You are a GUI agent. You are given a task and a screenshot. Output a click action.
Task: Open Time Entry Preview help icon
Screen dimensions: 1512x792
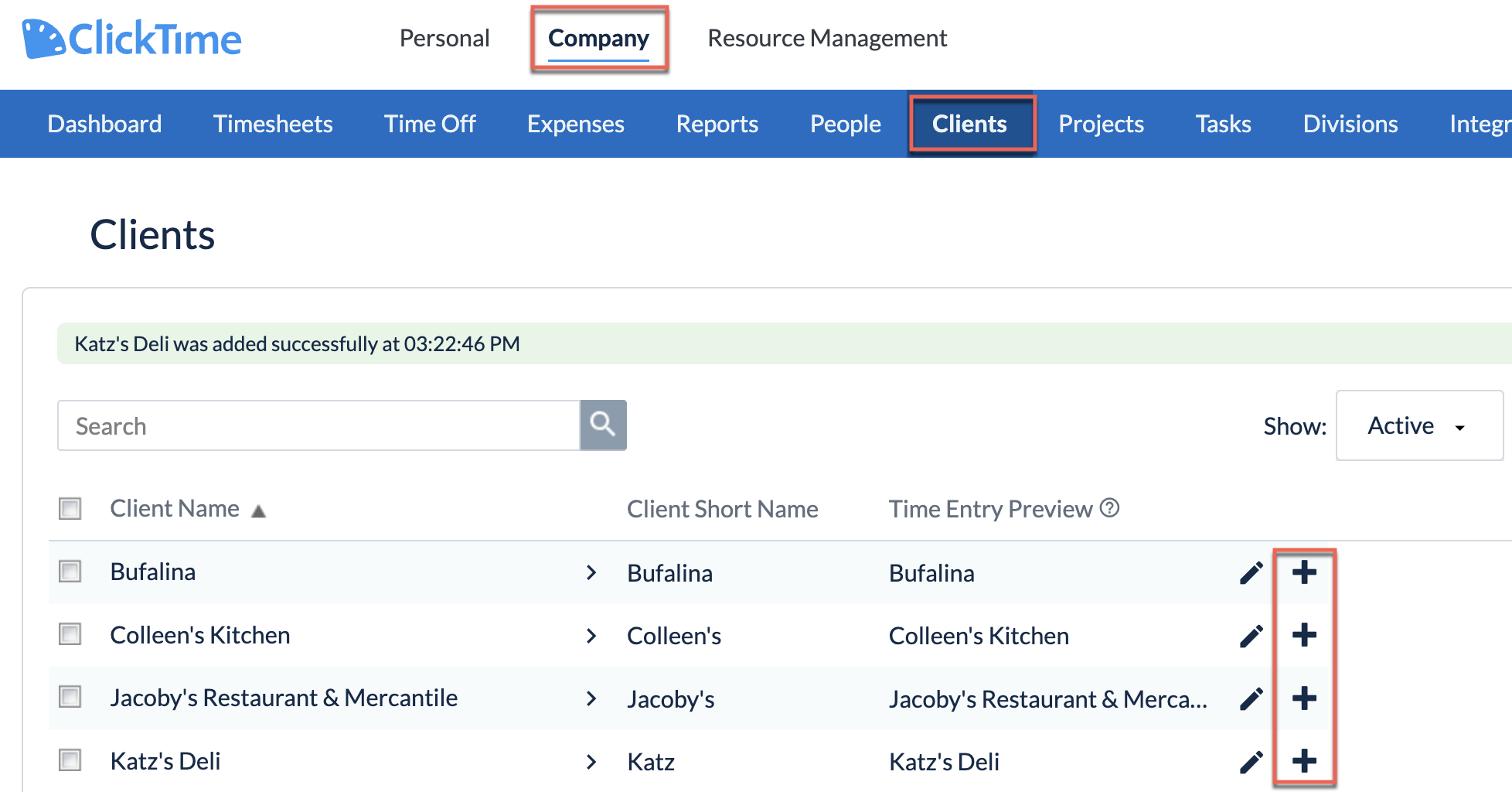1110,507
